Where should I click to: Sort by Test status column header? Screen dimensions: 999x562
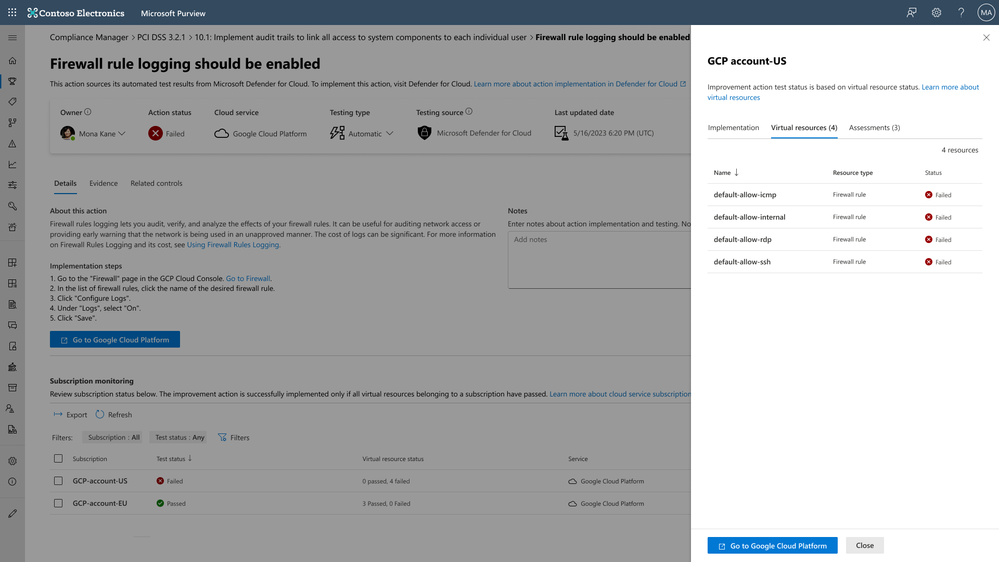pos(174,459)
